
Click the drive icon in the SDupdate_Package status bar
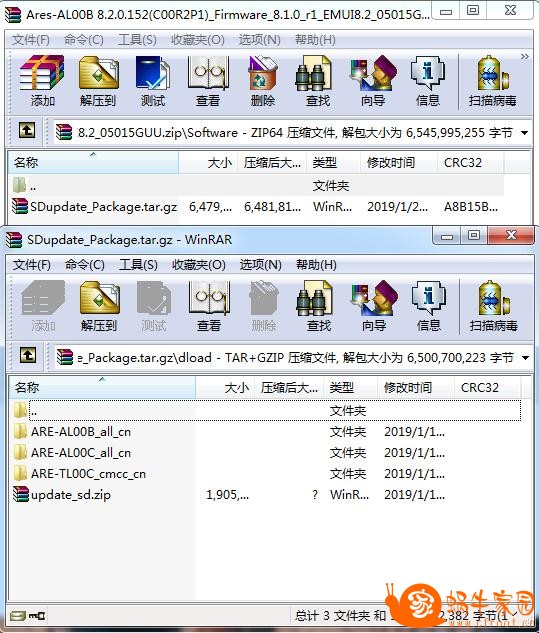click(x=18, y=616)
